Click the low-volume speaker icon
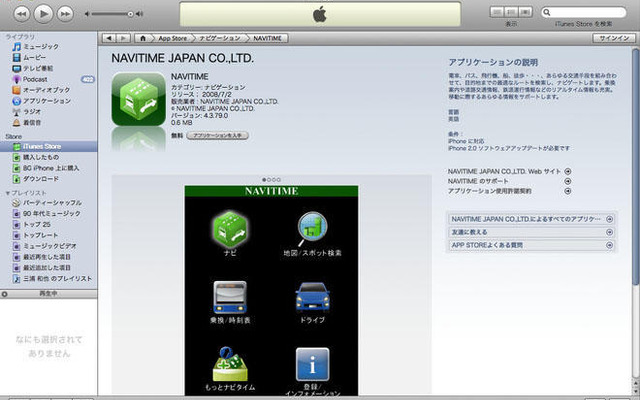 point(87,14)
